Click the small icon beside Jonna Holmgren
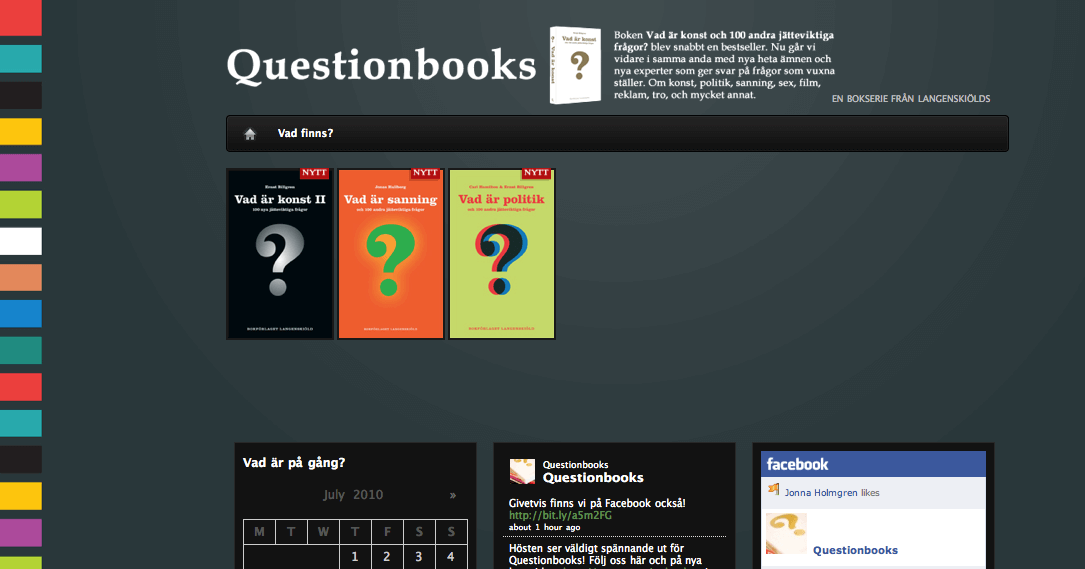This screenshot has height=569, width=1085. (x=774, y=489)
